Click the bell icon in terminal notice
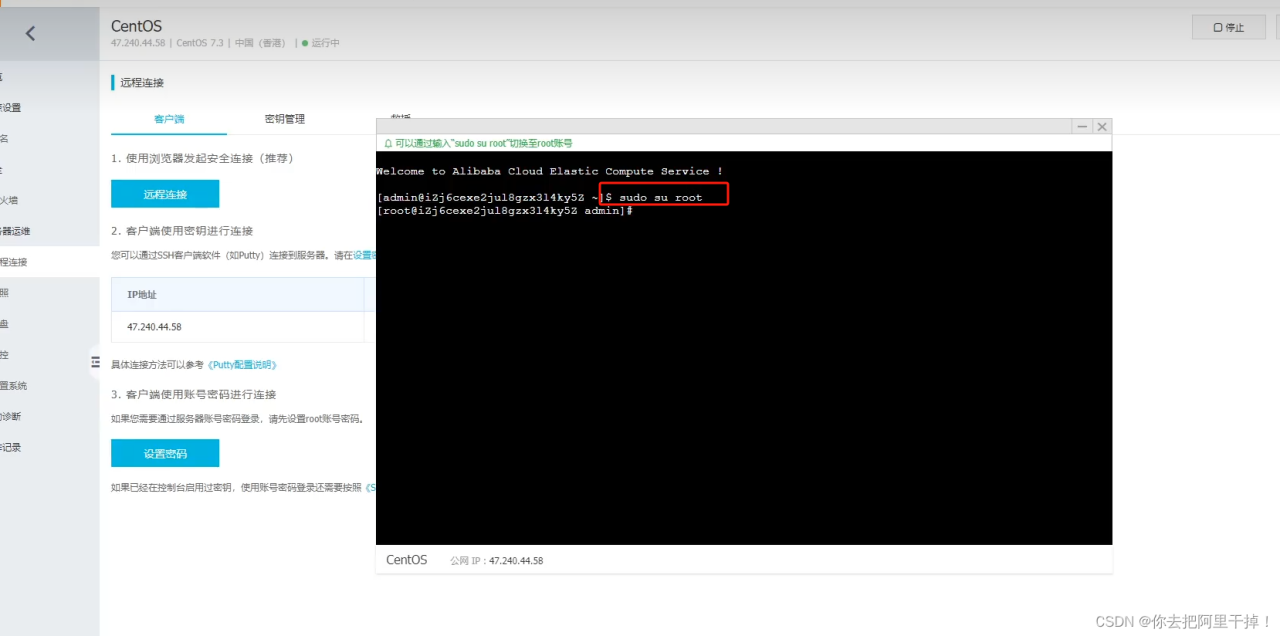 point(388,144)
